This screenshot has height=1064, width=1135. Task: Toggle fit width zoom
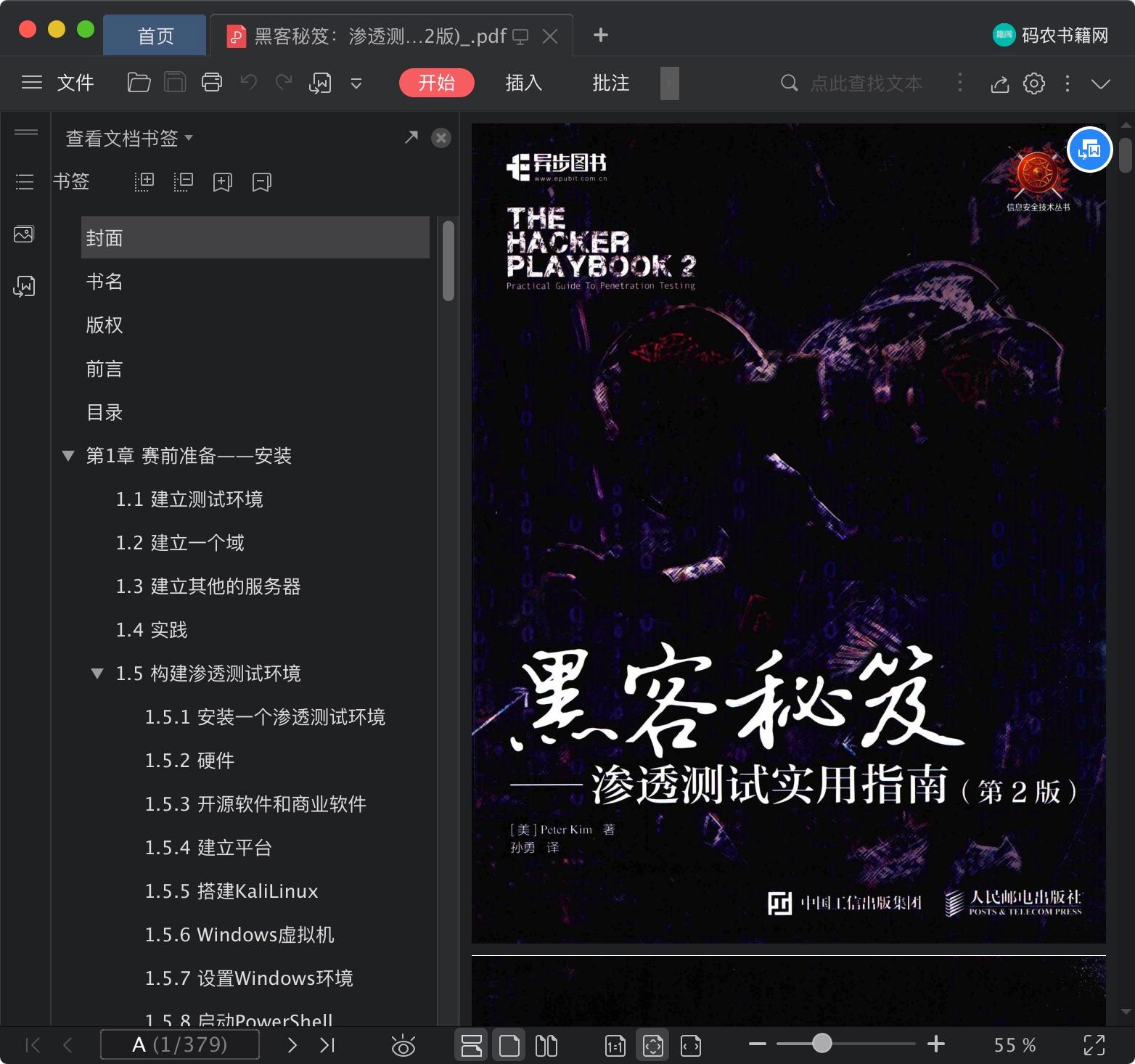[x=691, y=1045]
